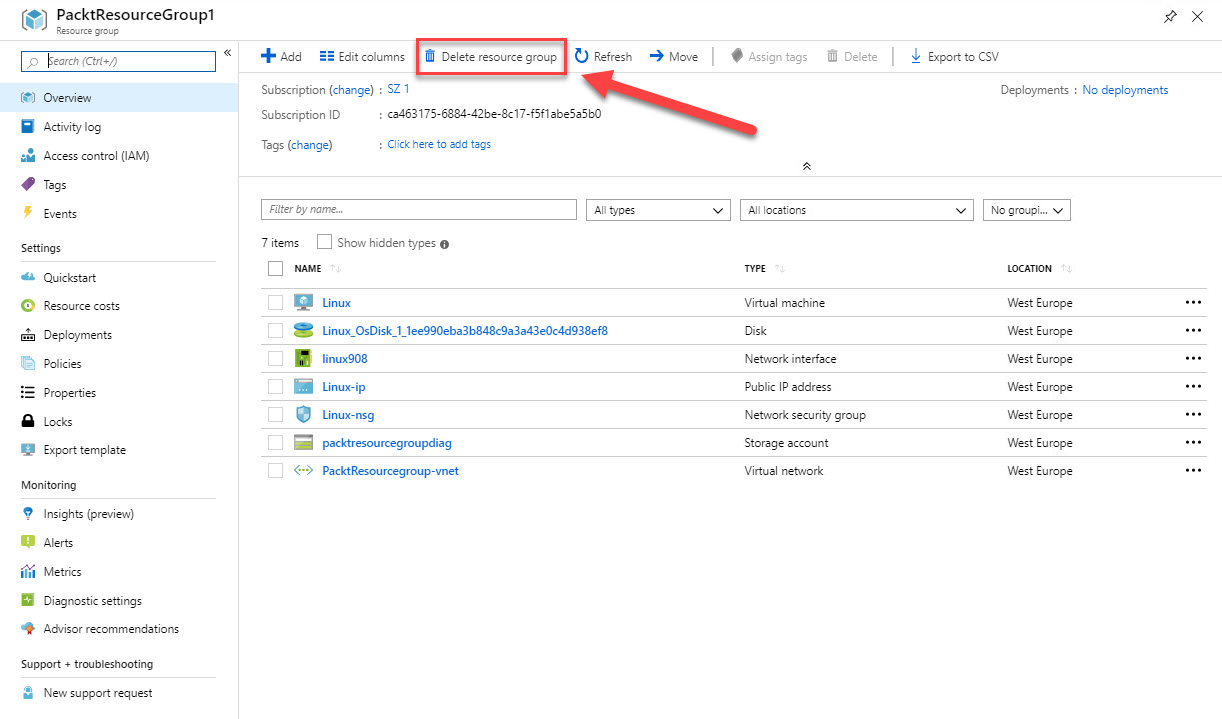Tick the packtresourcegroupdiag row checkbox
Screen dimensions: 1222x719
coord(275,442)
